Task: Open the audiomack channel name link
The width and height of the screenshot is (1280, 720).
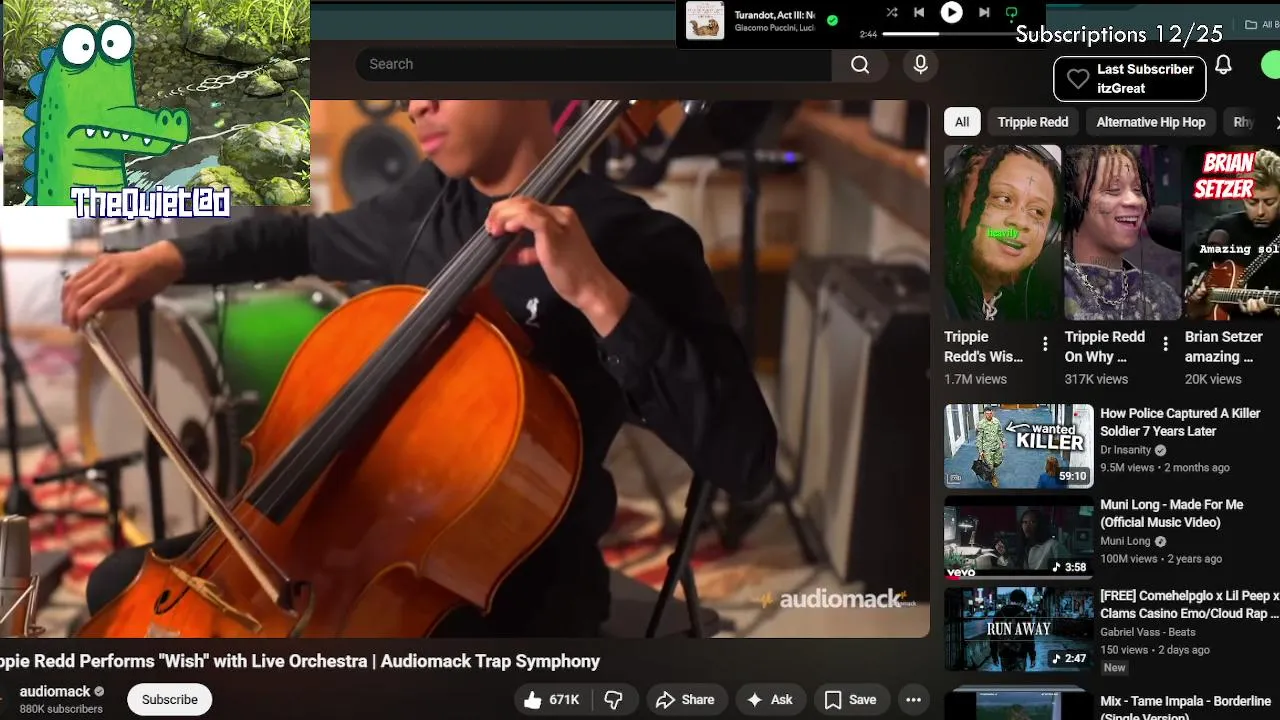Action: [x=55, y=691]
